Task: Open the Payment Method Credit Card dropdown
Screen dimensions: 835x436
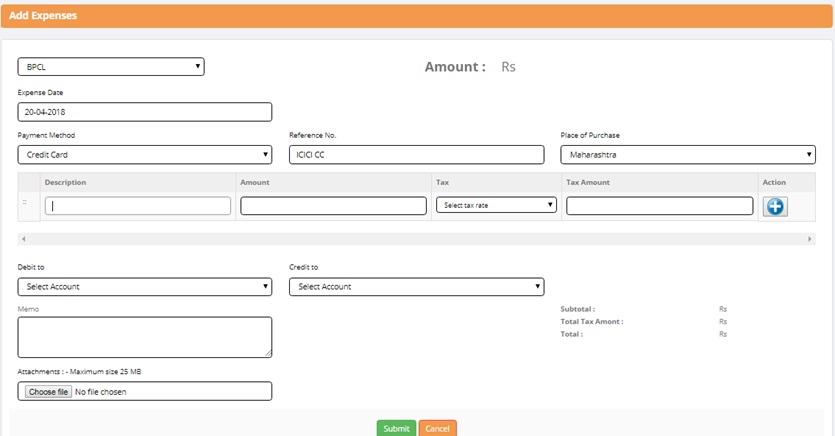Action: pos(144,155)
